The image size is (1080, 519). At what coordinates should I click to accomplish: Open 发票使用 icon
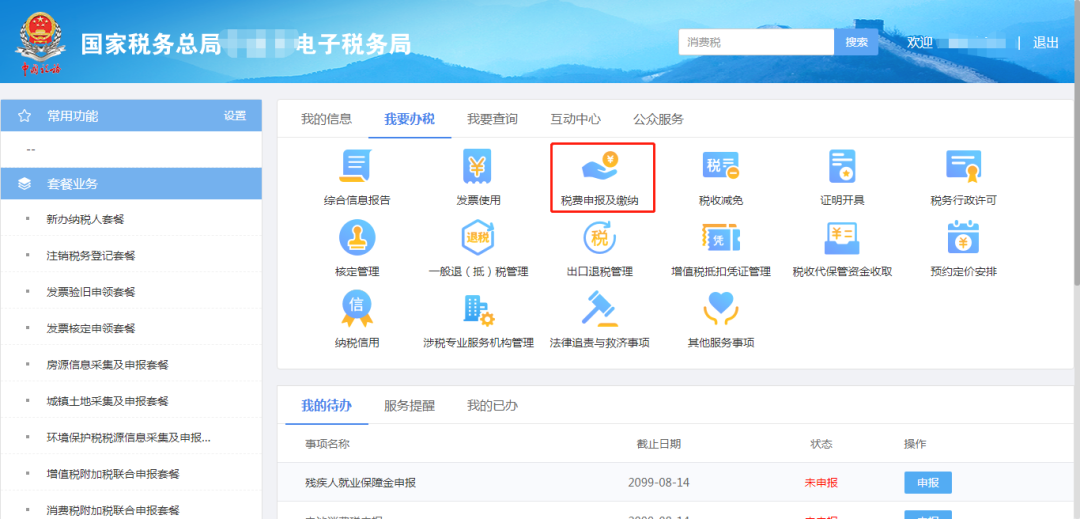click(x=477, y=167)
